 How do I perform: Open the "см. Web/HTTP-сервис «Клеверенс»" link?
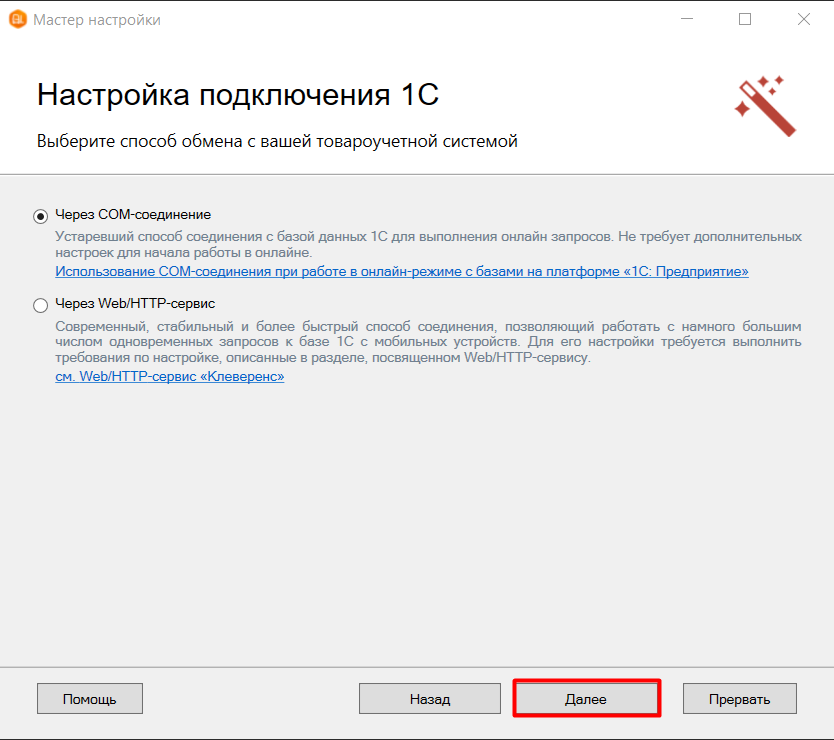(x=170, y=376)
